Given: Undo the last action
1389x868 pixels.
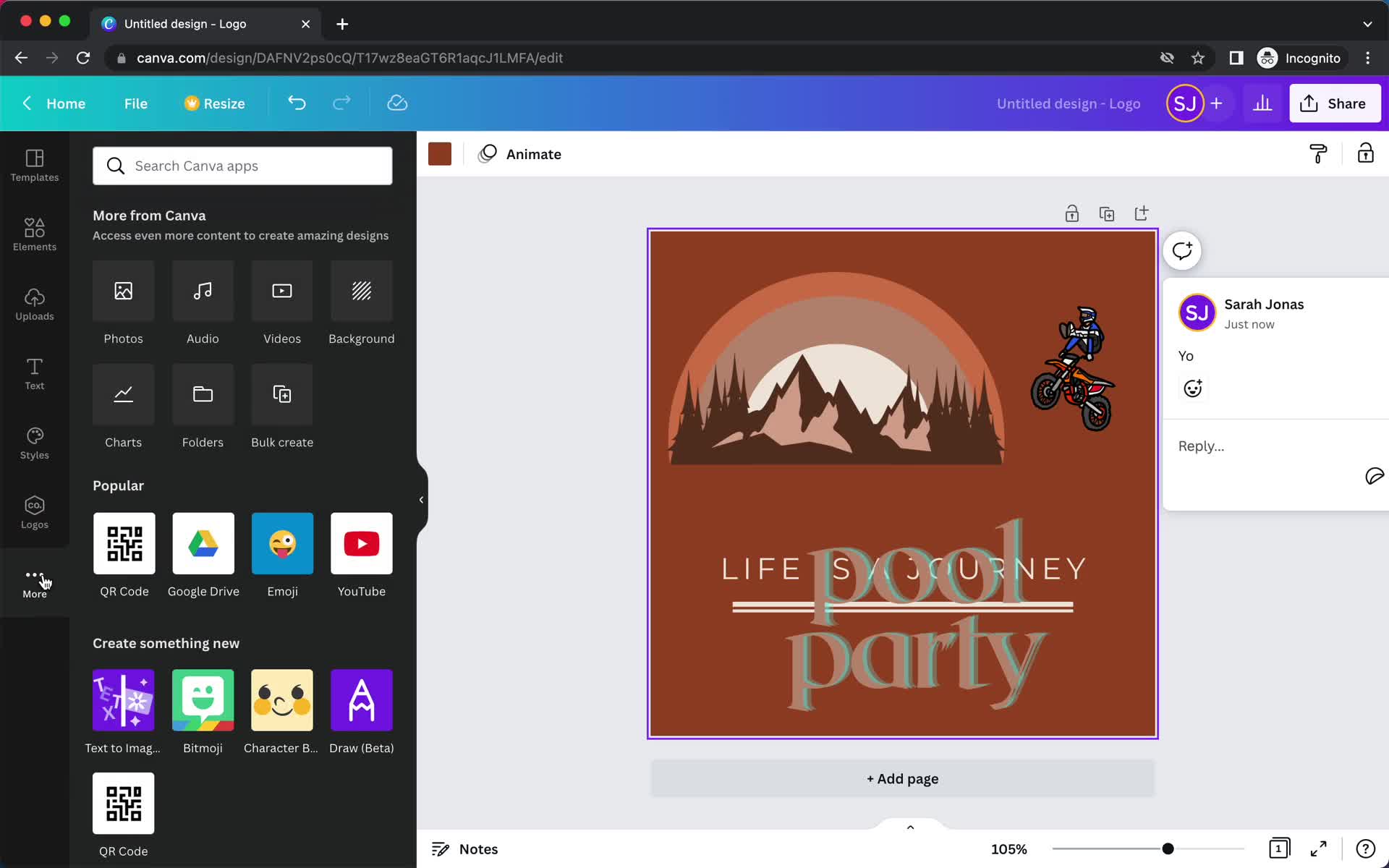Looking at the screenshot, I should pyautogui.click(x=297, y=103).
